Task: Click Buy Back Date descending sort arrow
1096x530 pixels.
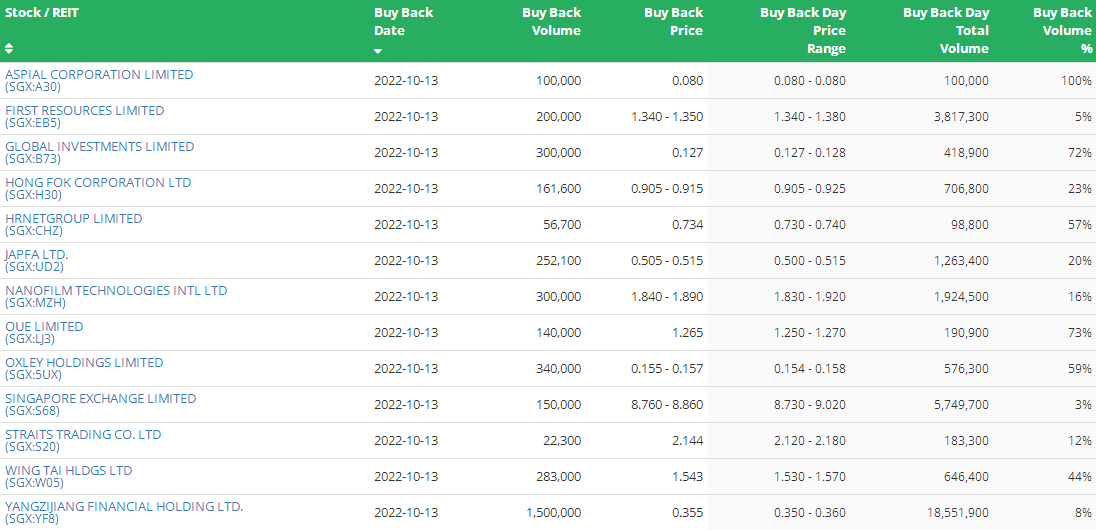Action: (378, 51)
